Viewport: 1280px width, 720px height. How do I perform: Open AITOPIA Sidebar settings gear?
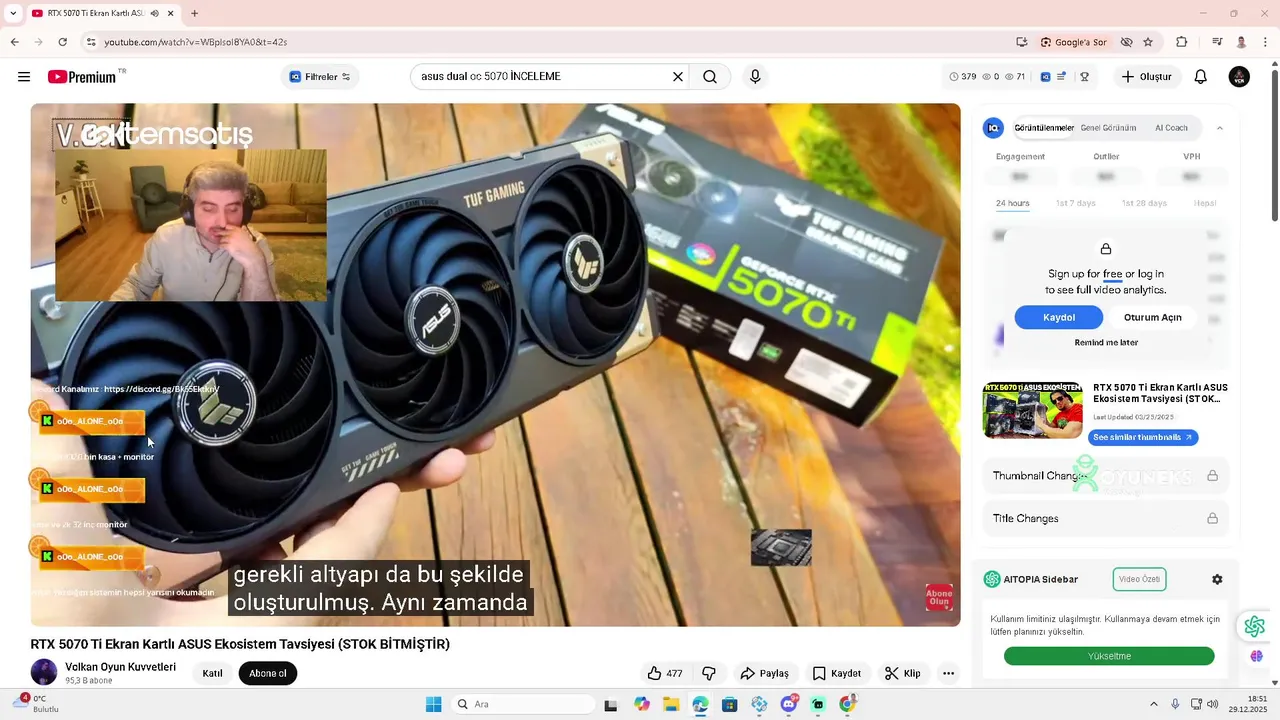click(x=1217, y=579)
